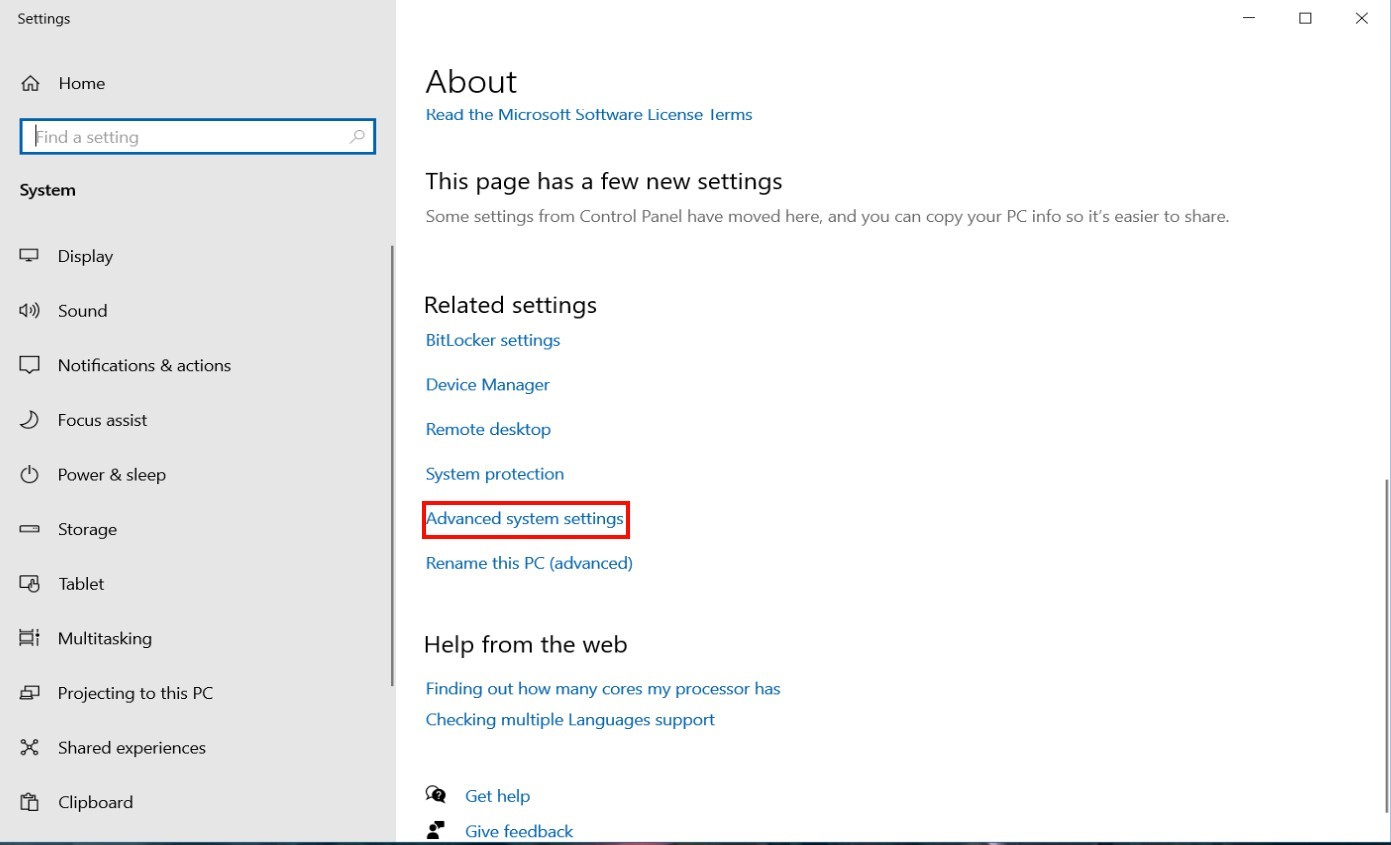Click the Storage drive icon

point(30,529)
